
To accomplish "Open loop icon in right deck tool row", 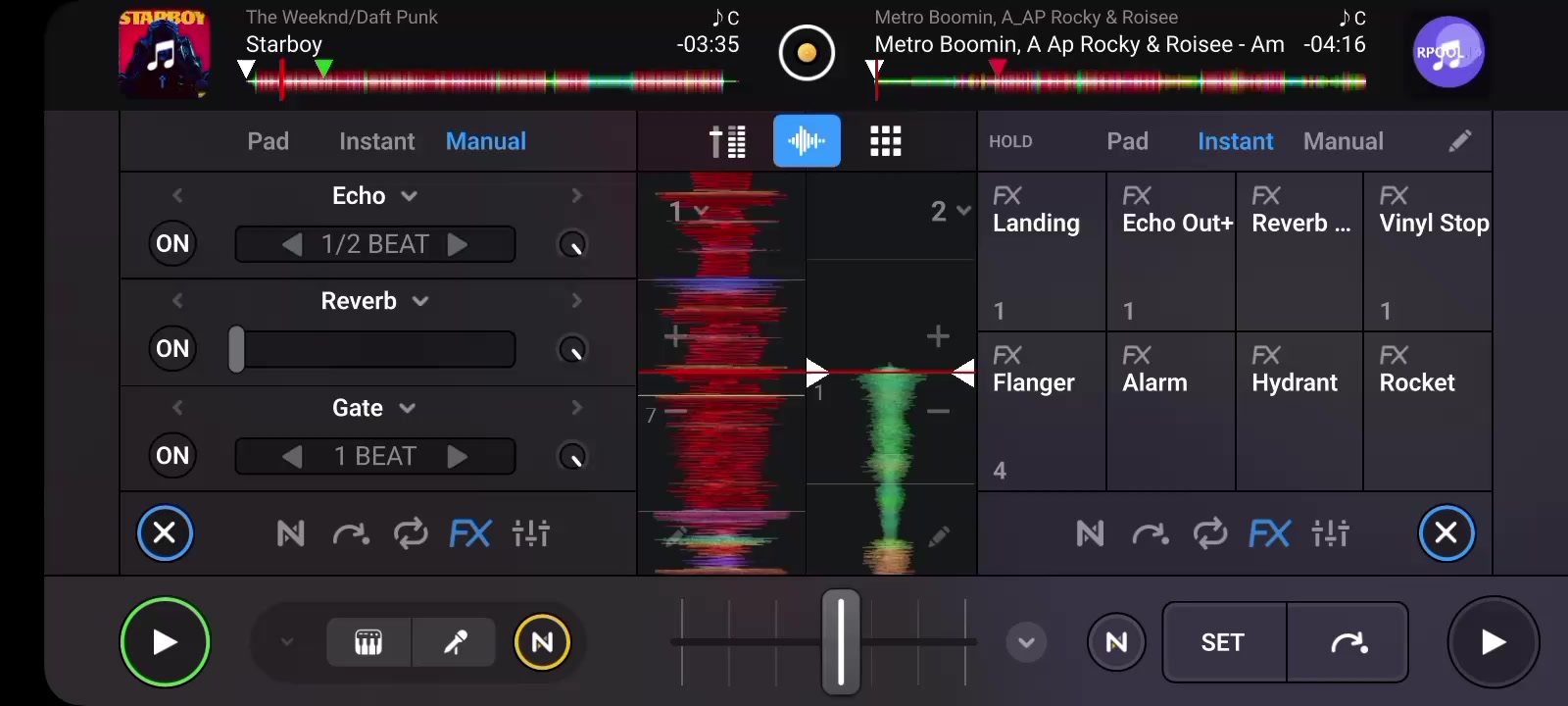I will click(x=1210, y=533).
